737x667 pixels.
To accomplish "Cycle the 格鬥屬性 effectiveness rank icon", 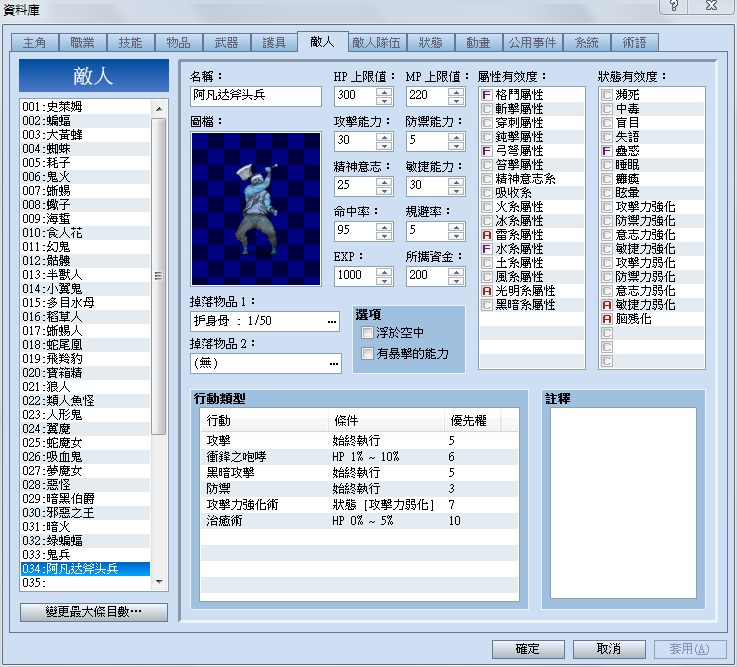I will [486, 95].
